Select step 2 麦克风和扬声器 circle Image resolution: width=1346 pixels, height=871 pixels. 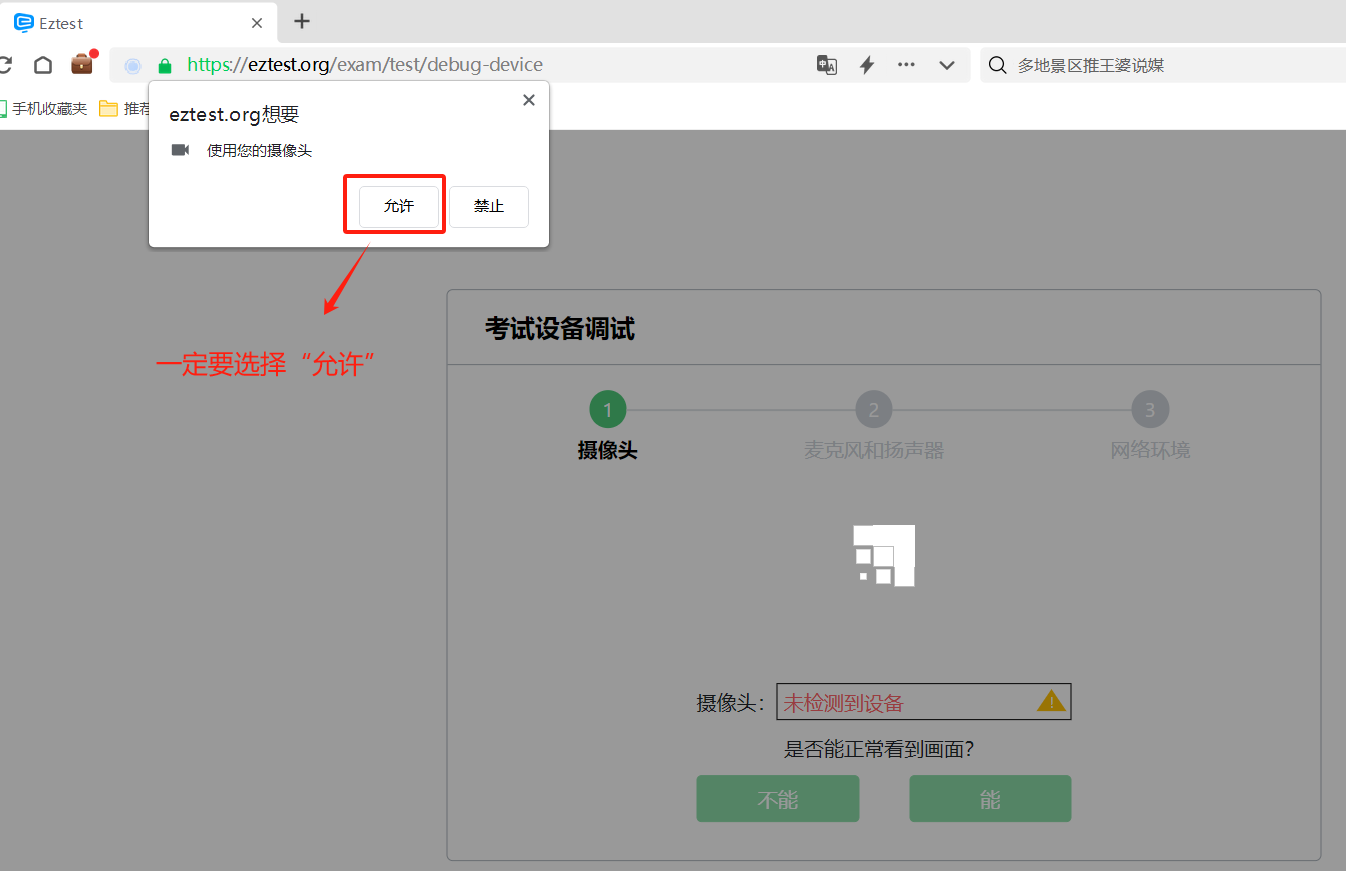tap(873, 409)
